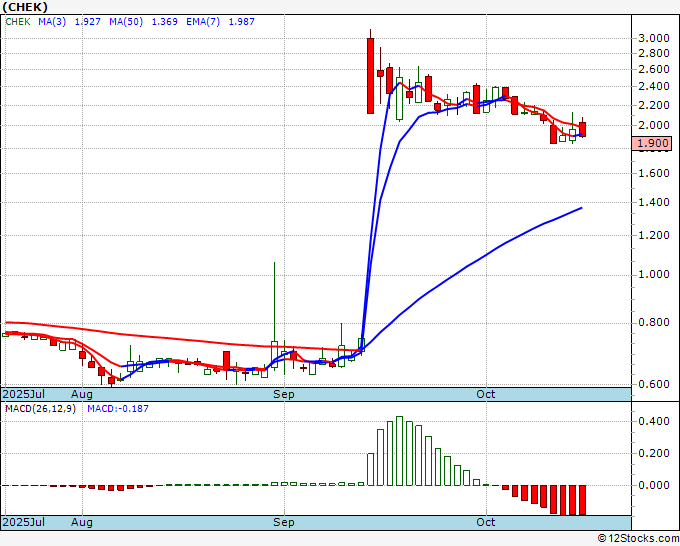Click the 0.800 price axis label
Screen dimensions: 680x546
[654, 322]
